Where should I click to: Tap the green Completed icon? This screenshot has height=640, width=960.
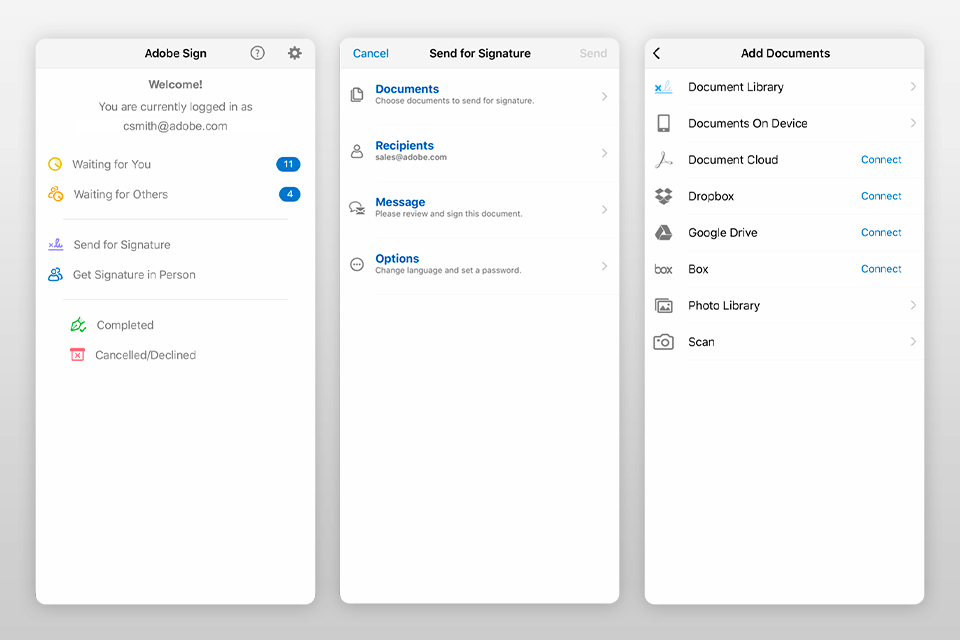tap(78, 325)
